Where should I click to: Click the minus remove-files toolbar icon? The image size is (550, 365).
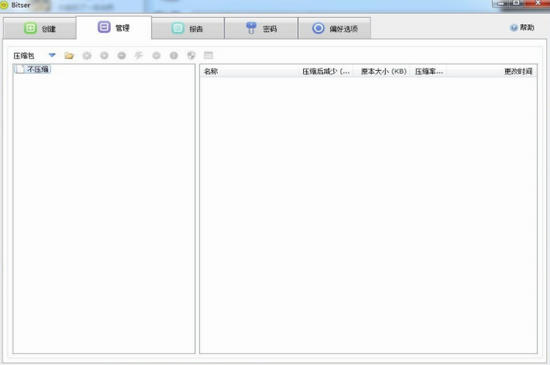pos(121,55)
